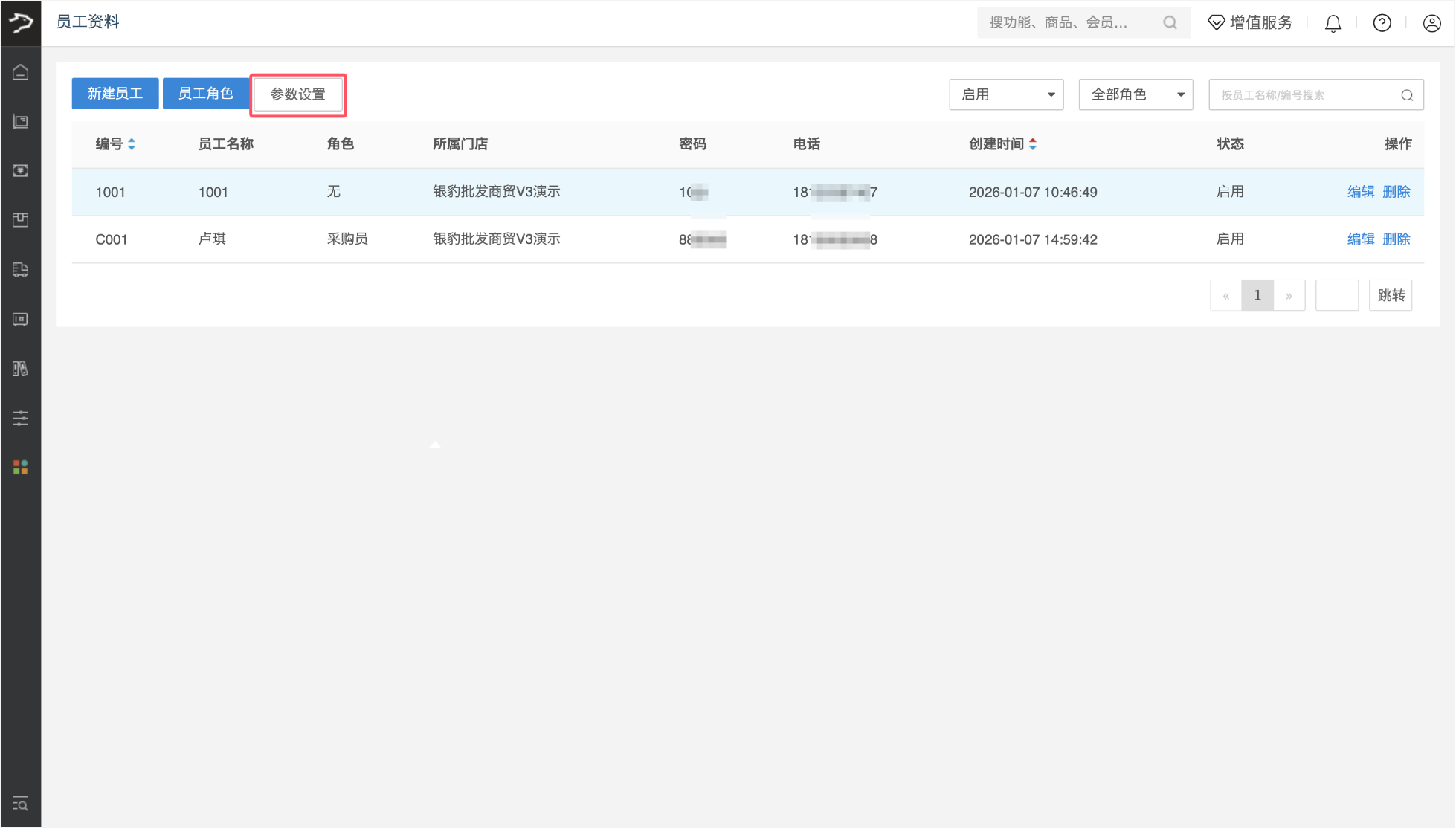
Task: Click the inventory box icon in sidebar
Action: (x=20, y=220)
